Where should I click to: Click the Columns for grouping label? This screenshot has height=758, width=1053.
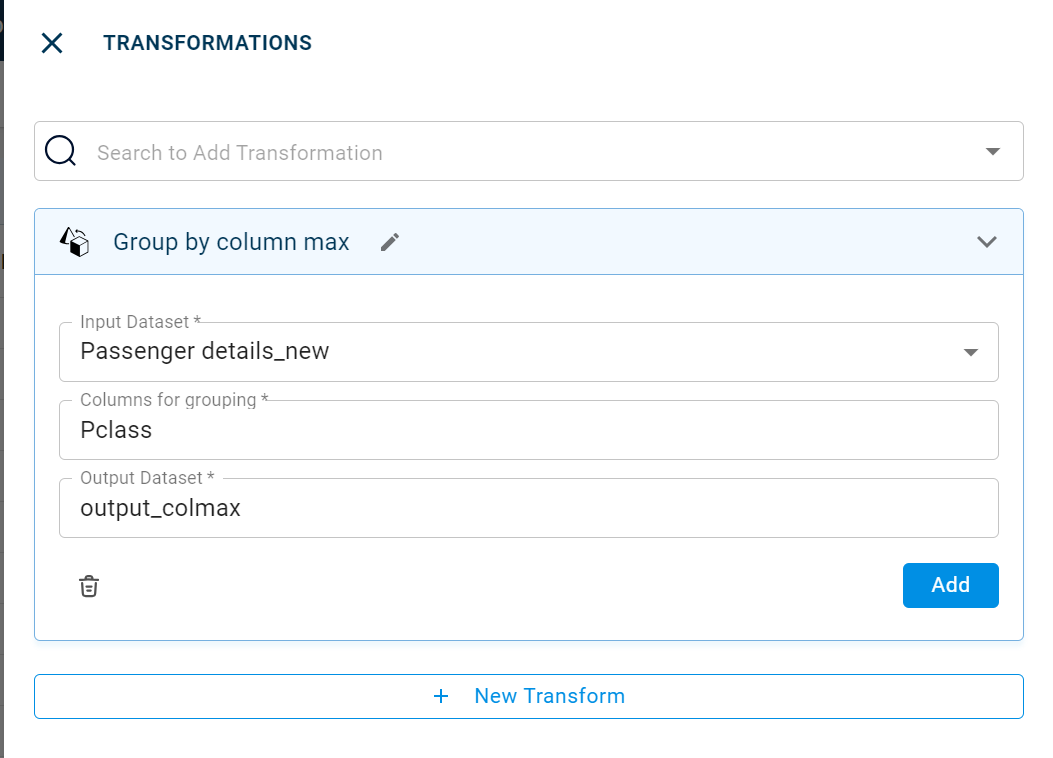[174, 400]
